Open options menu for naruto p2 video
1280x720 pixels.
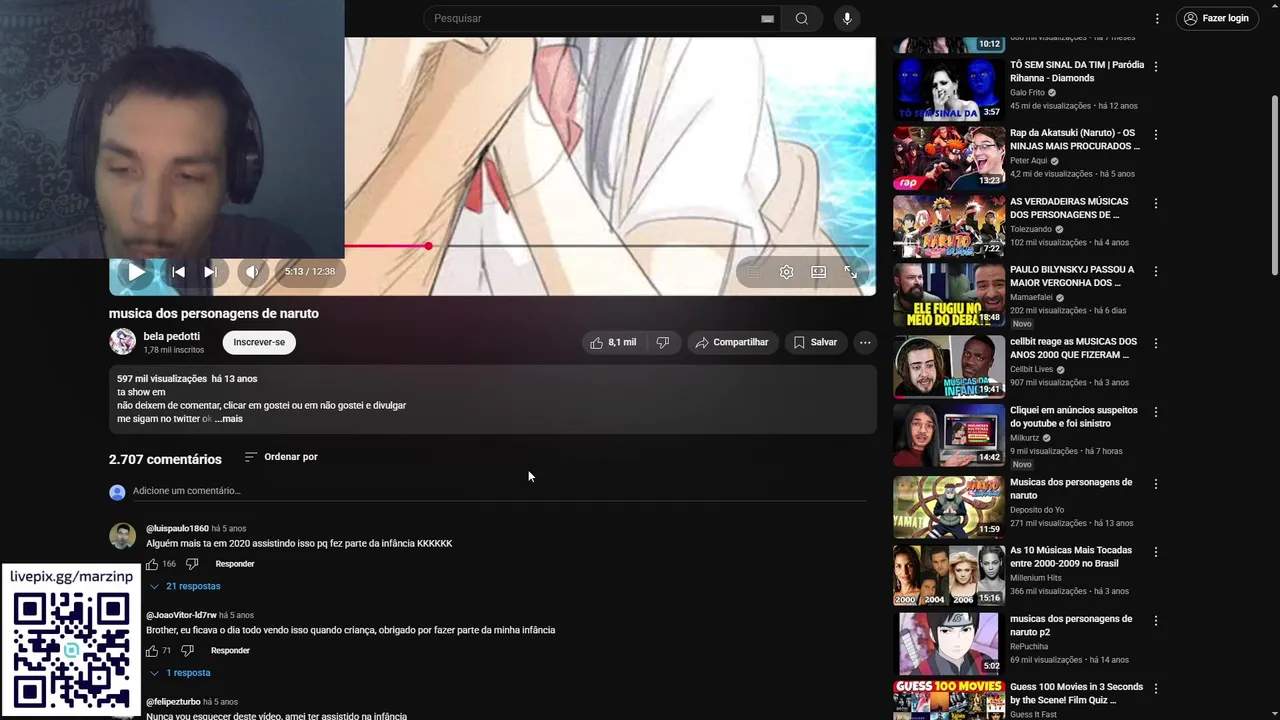point(1156,620)
